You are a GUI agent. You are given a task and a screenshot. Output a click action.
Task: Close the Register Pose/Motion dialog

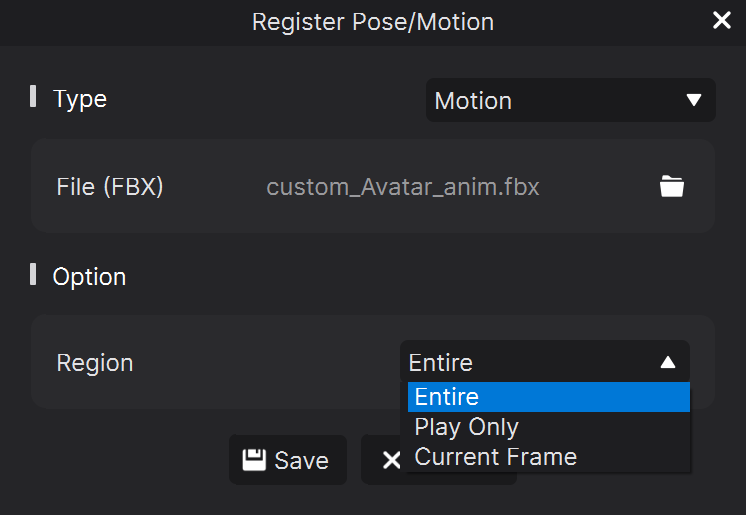point(722,20)
